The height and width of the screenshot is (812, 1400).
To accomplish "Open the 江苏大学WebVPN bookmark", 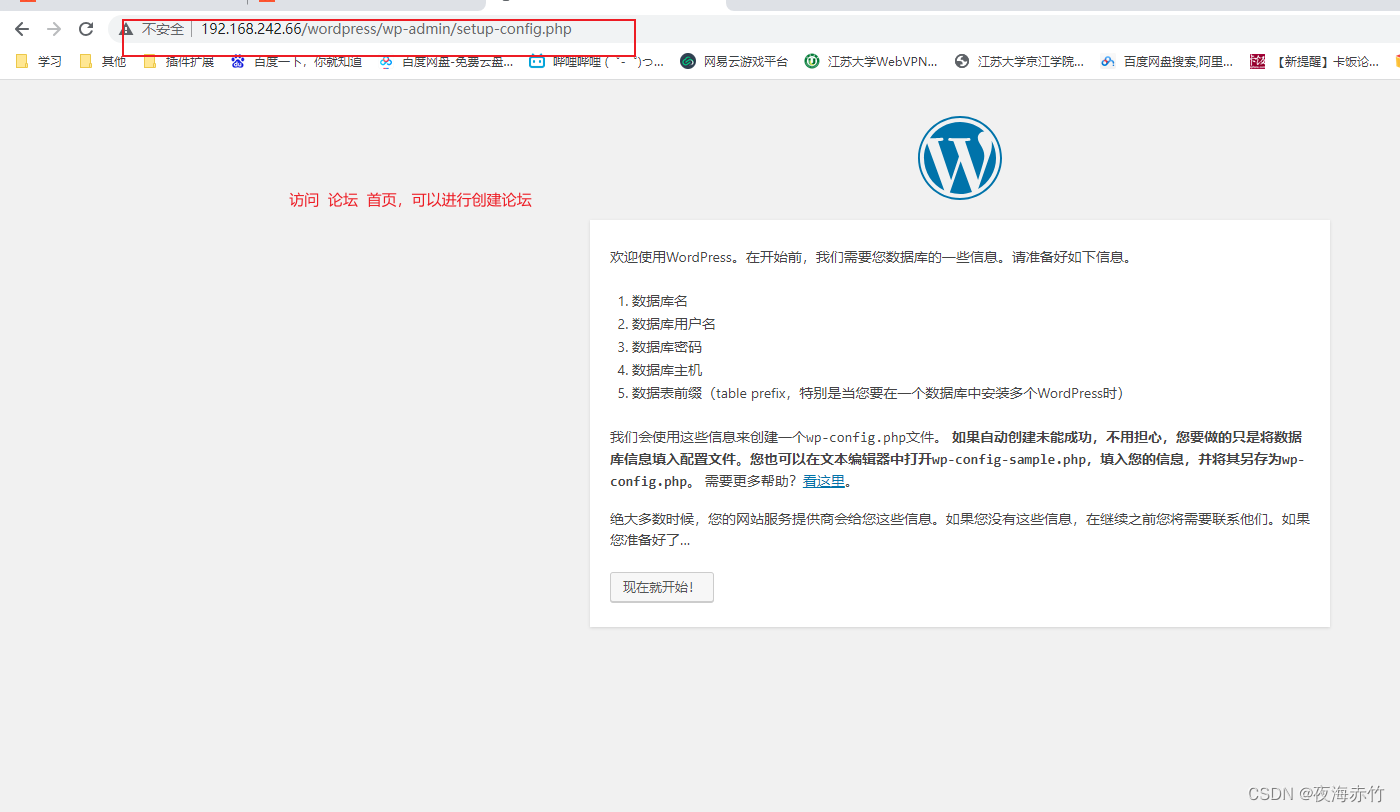I will [x=871, y=61].
